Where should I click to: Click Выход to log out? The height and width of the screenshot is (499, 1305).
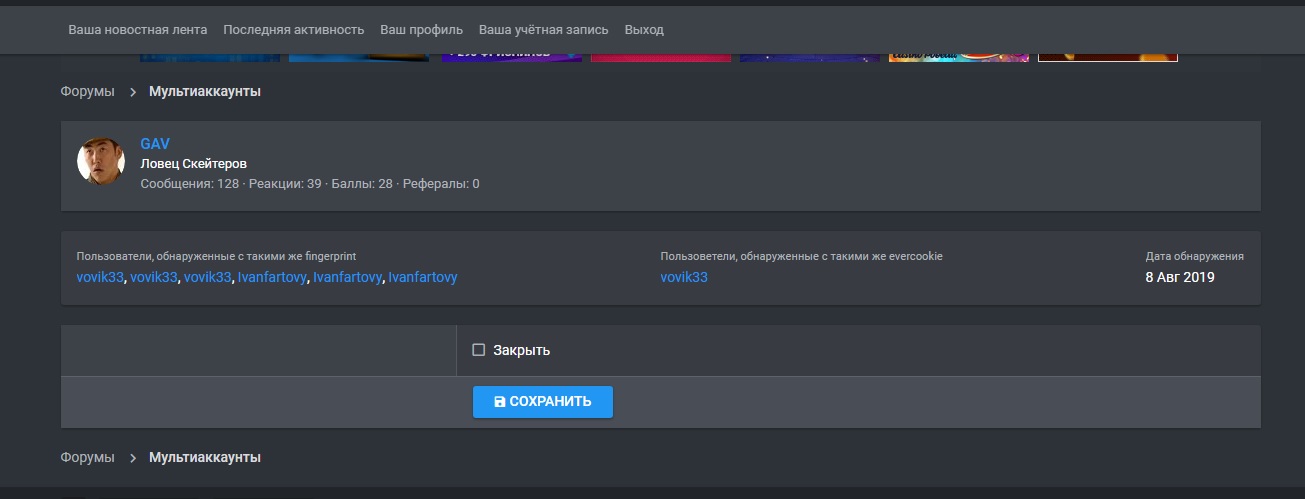click(644, 30)
